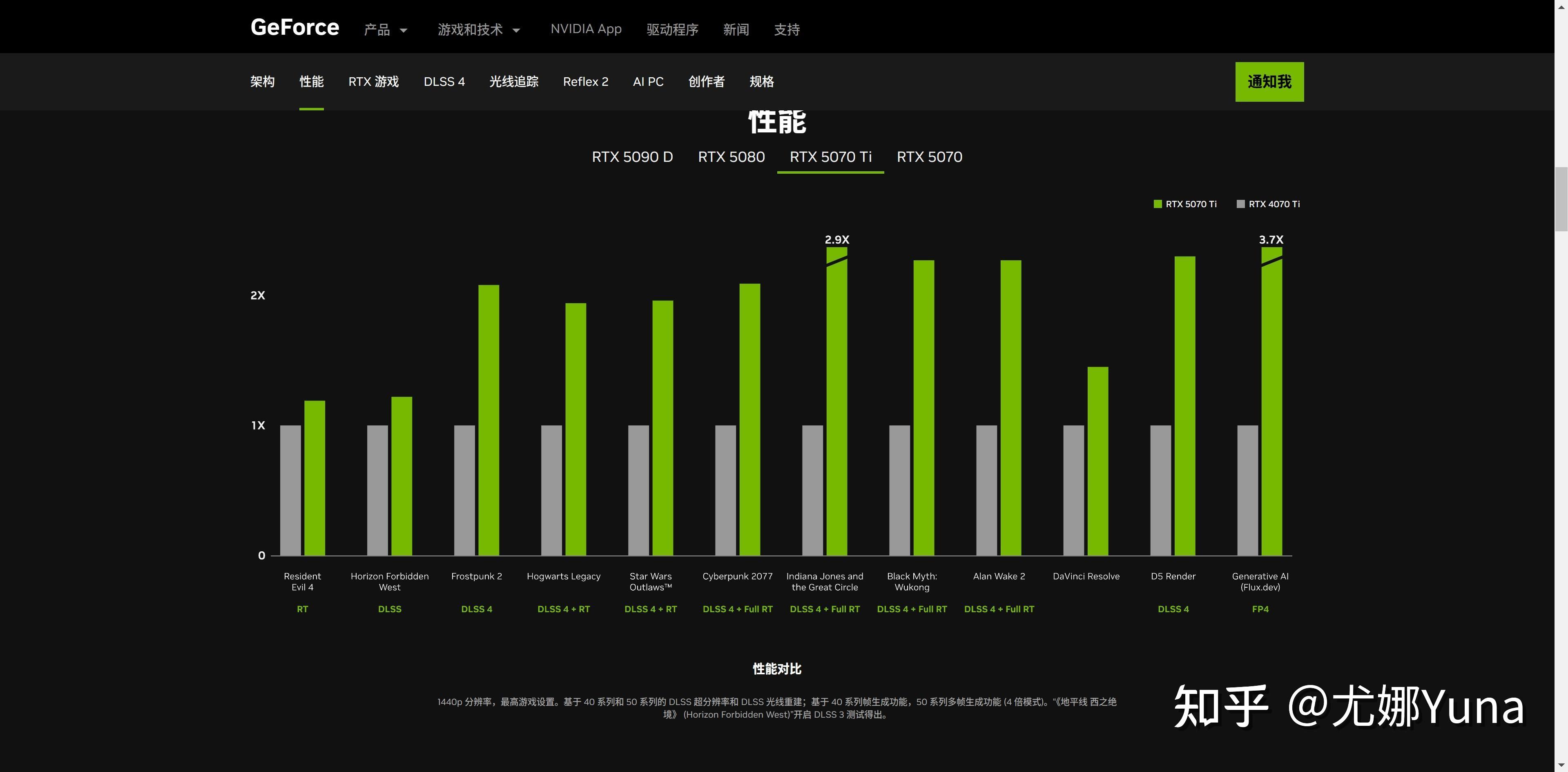Open the 支持 menu item

786,29
